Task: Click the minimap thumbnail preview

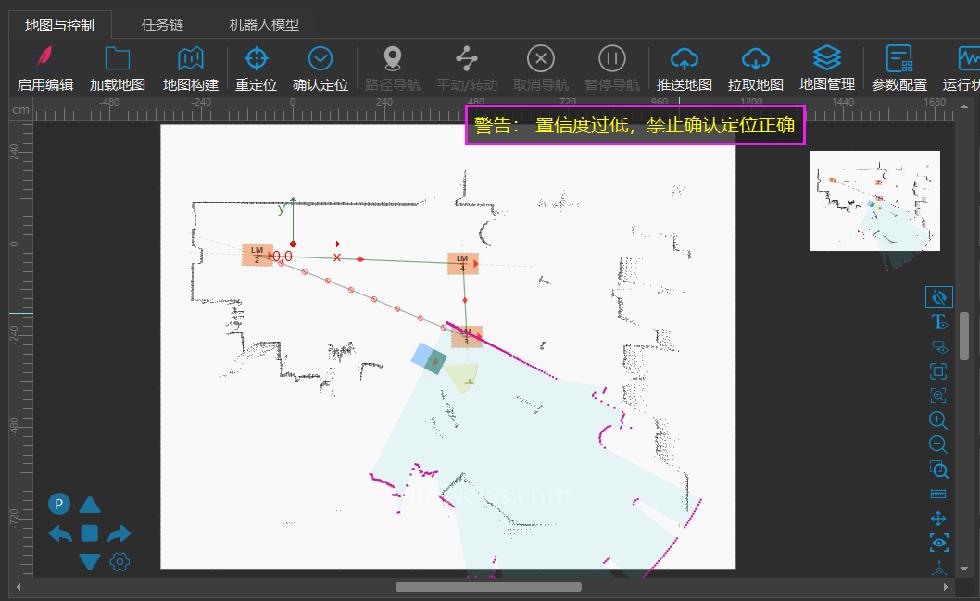Action: (x=874, y=200)
